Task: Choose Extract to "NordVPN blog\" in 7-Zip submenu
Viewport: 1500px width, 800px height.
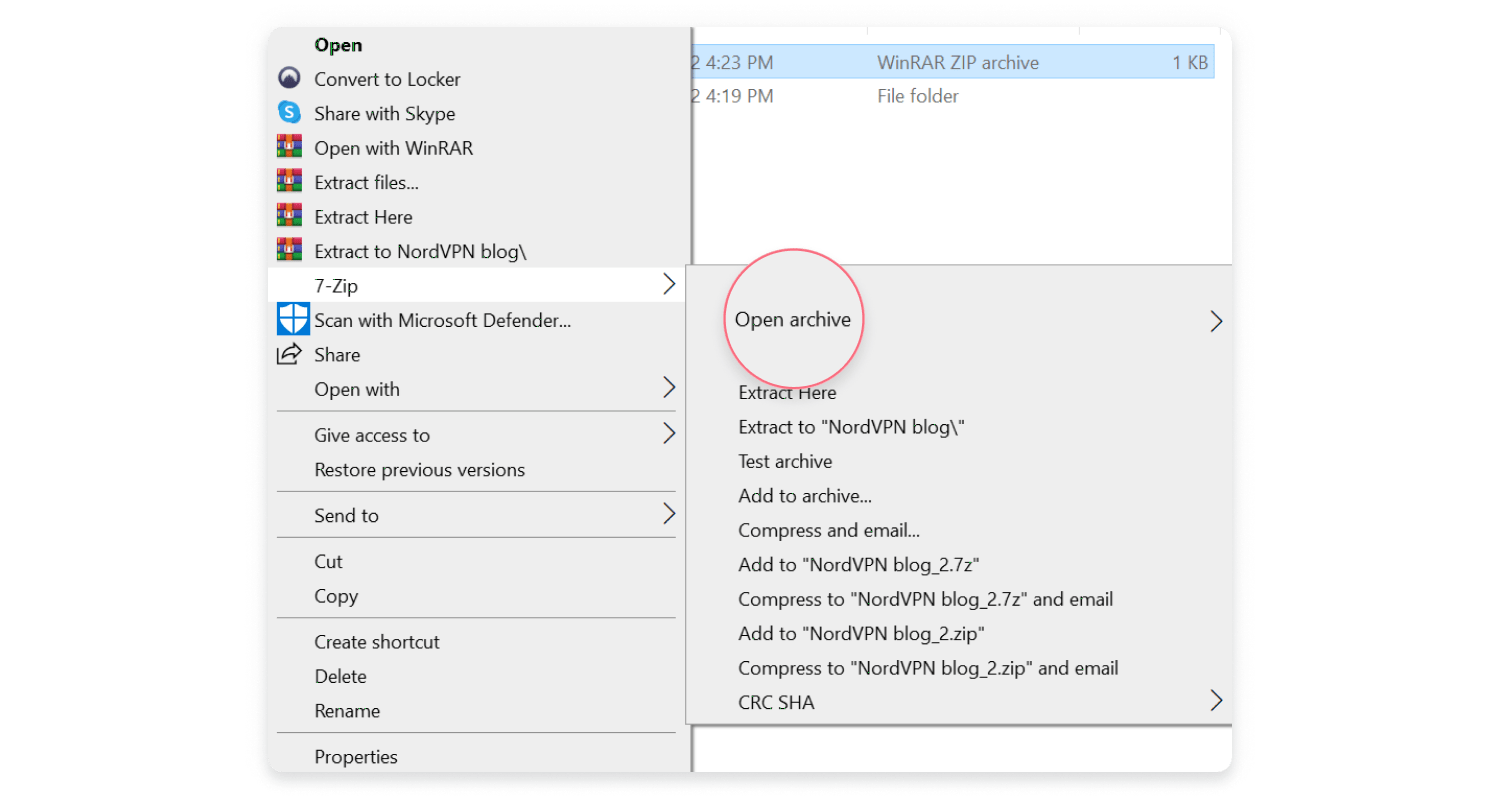Action: point(851,427)
